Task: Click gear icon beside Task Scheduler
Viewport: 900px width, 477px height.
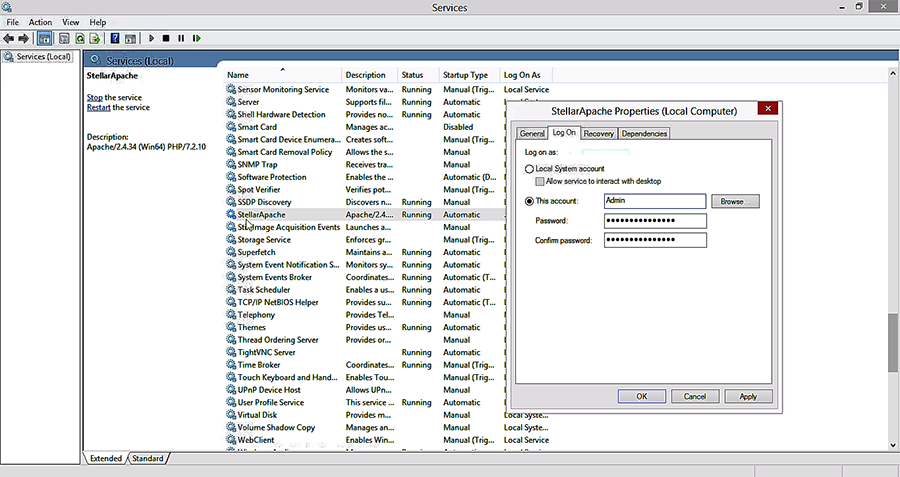Action: coord(231,289)
